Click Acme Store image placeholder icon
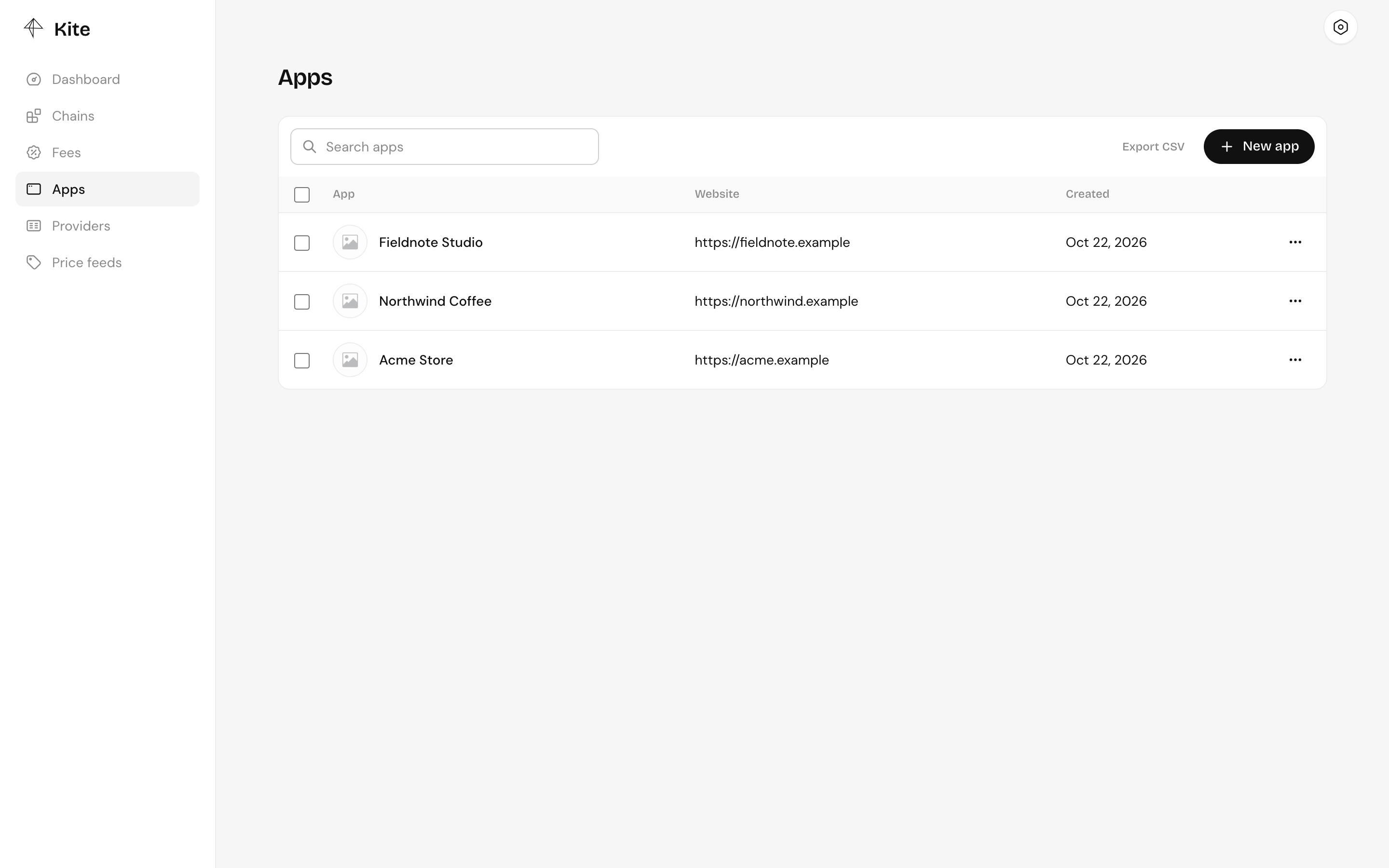Viewport: 1389px width, 868px height. click(x=350, y=360)
